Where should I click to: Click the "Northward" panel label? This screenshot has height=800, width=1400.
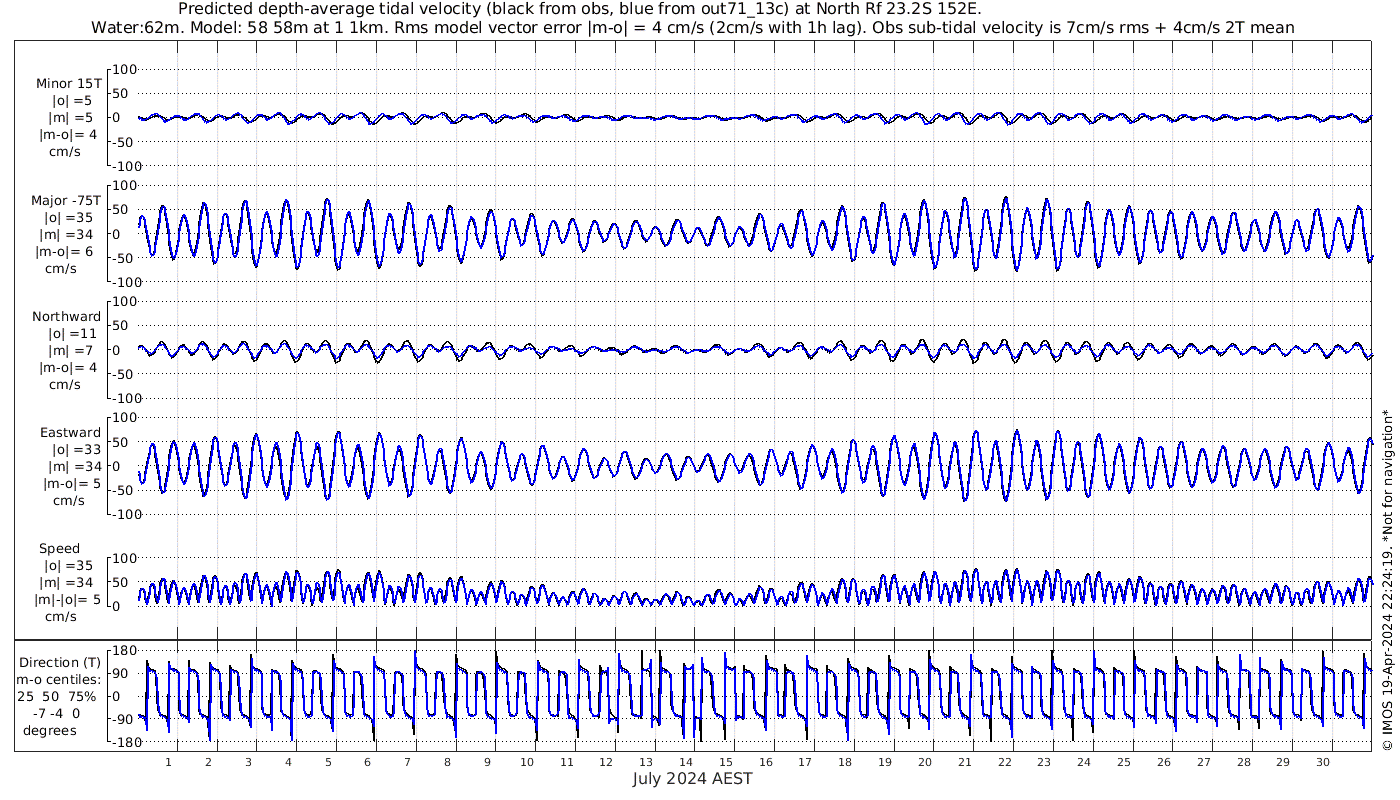coord(67,317)
